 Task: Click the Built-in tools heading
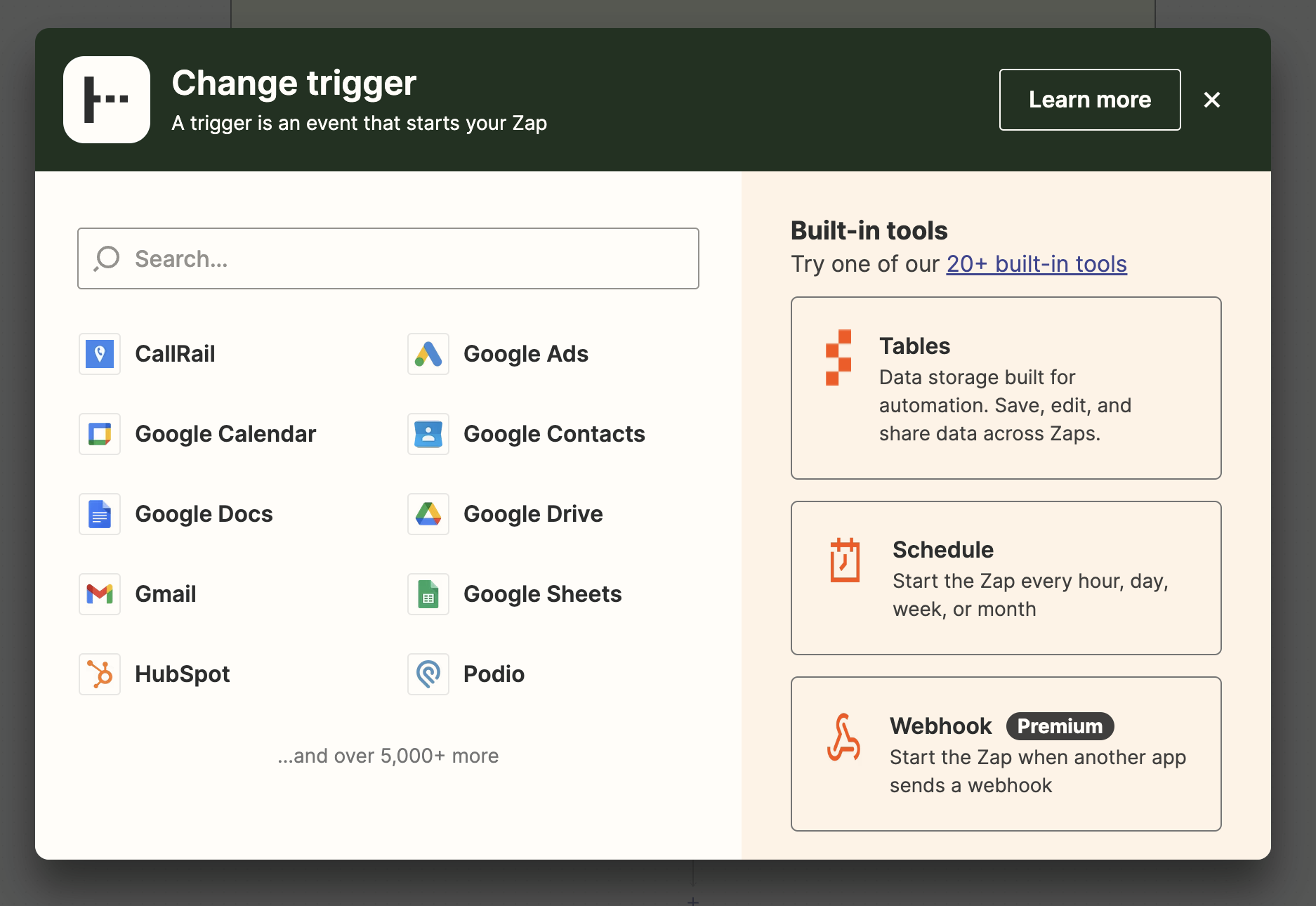869,231
